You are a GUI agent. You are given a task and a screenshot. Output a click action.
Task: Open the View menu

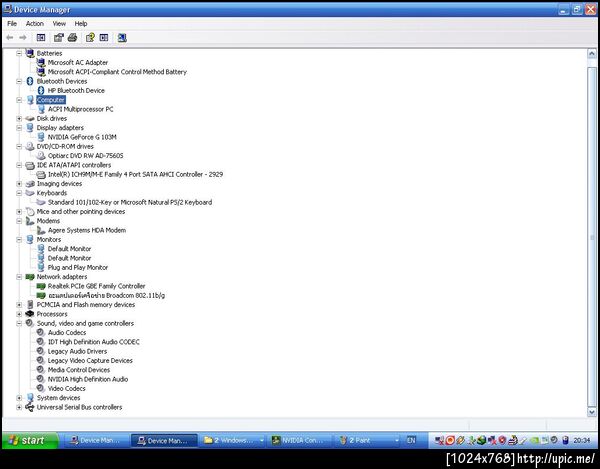[x=59, y=23]
